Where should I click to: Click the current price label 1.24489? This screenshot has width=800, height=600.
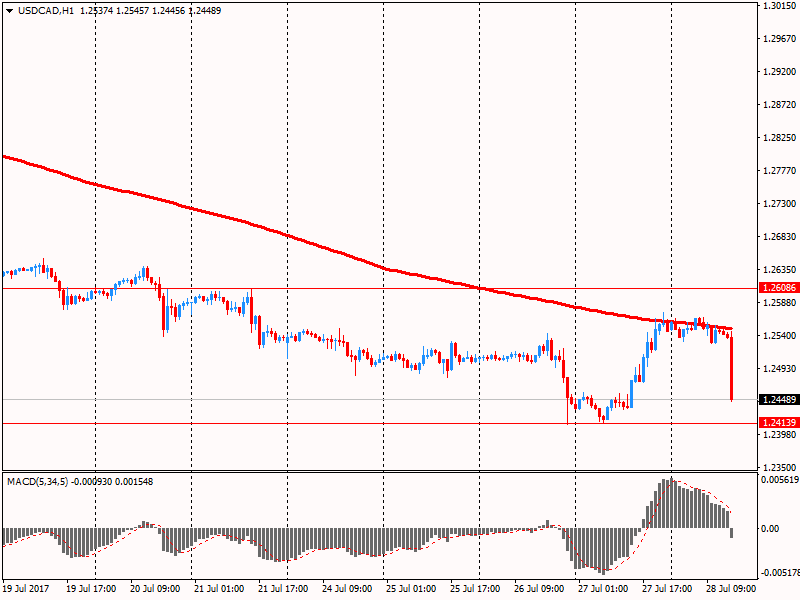779,399
